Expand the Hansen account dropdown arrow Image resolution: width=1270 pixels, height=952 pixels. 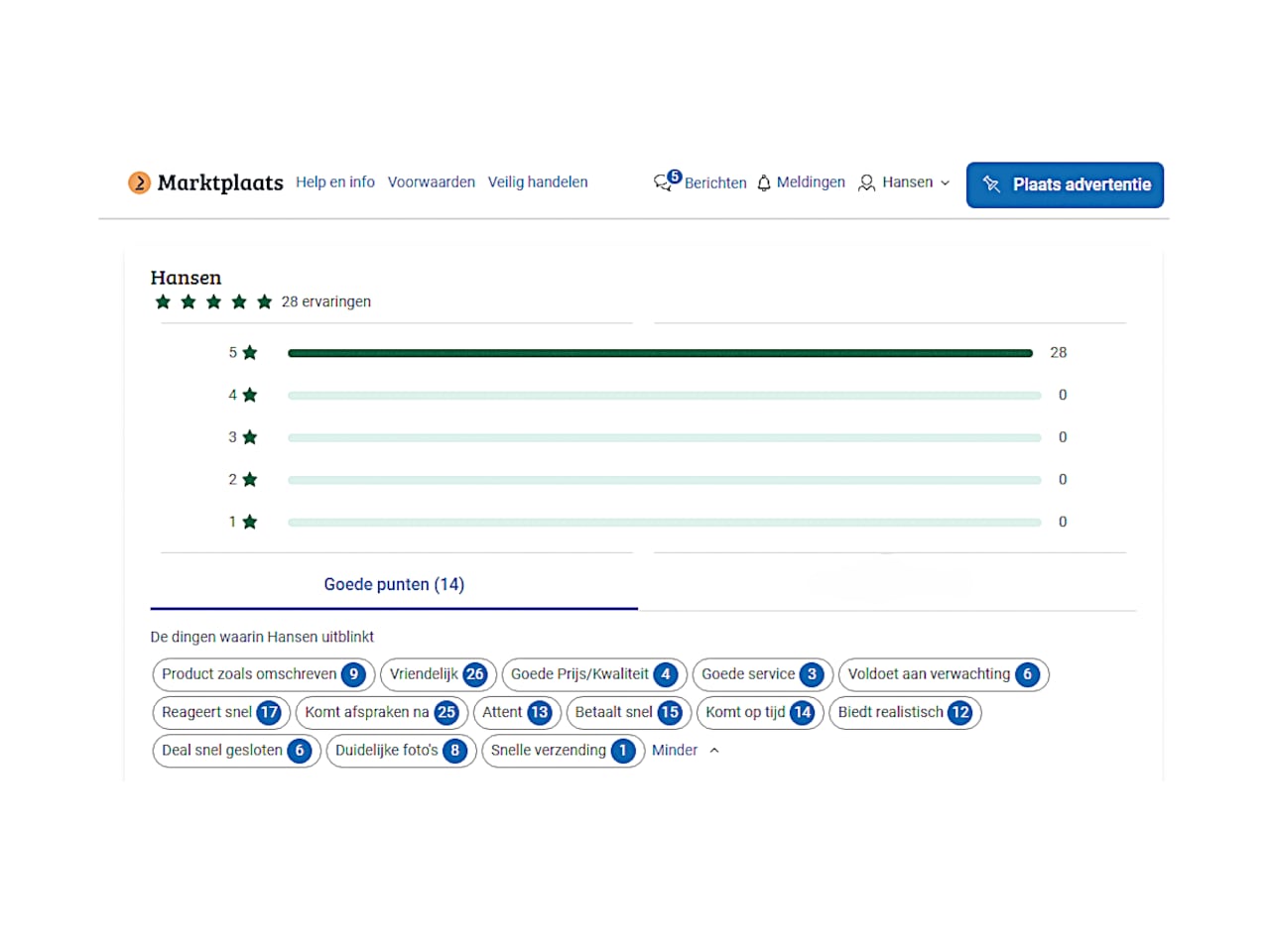945,183
